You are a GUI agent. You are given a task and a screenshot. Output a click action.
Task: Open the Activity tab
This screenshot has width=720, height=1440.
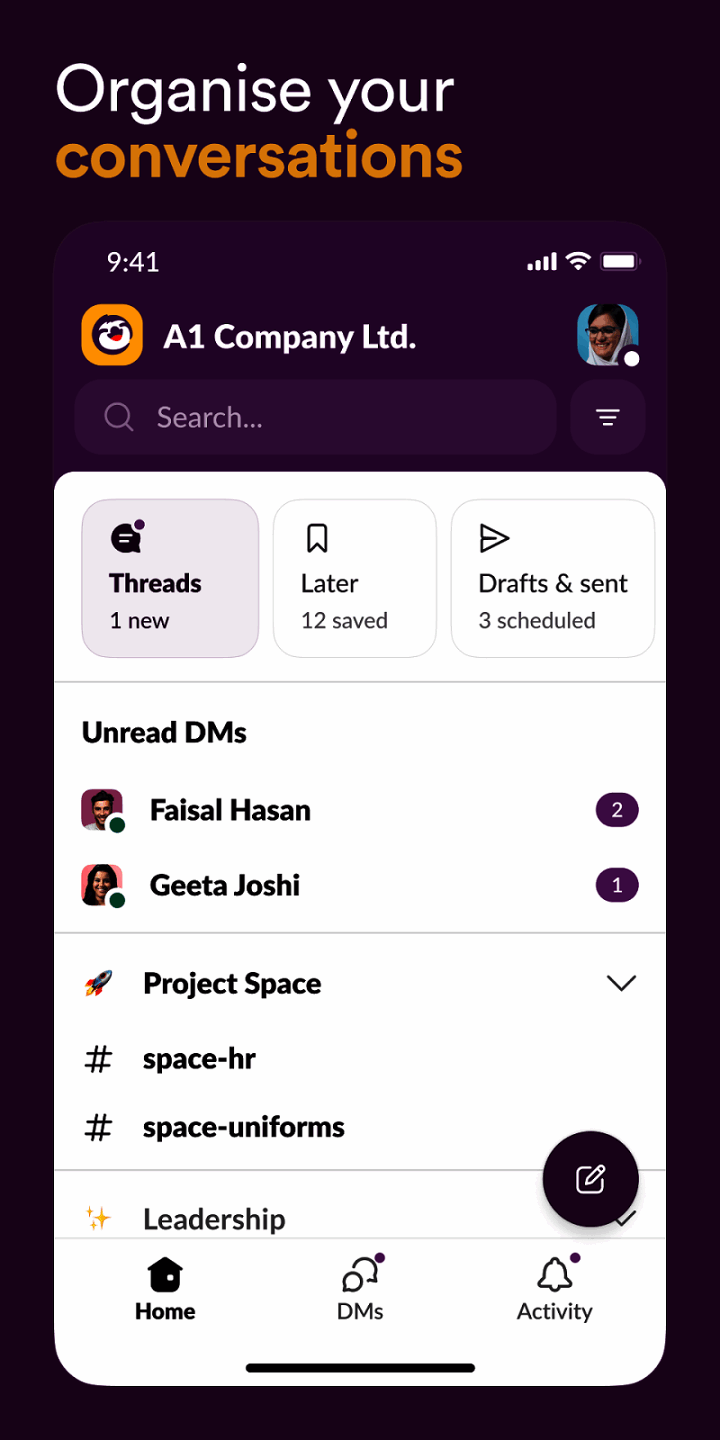(x=554, y=1288)
